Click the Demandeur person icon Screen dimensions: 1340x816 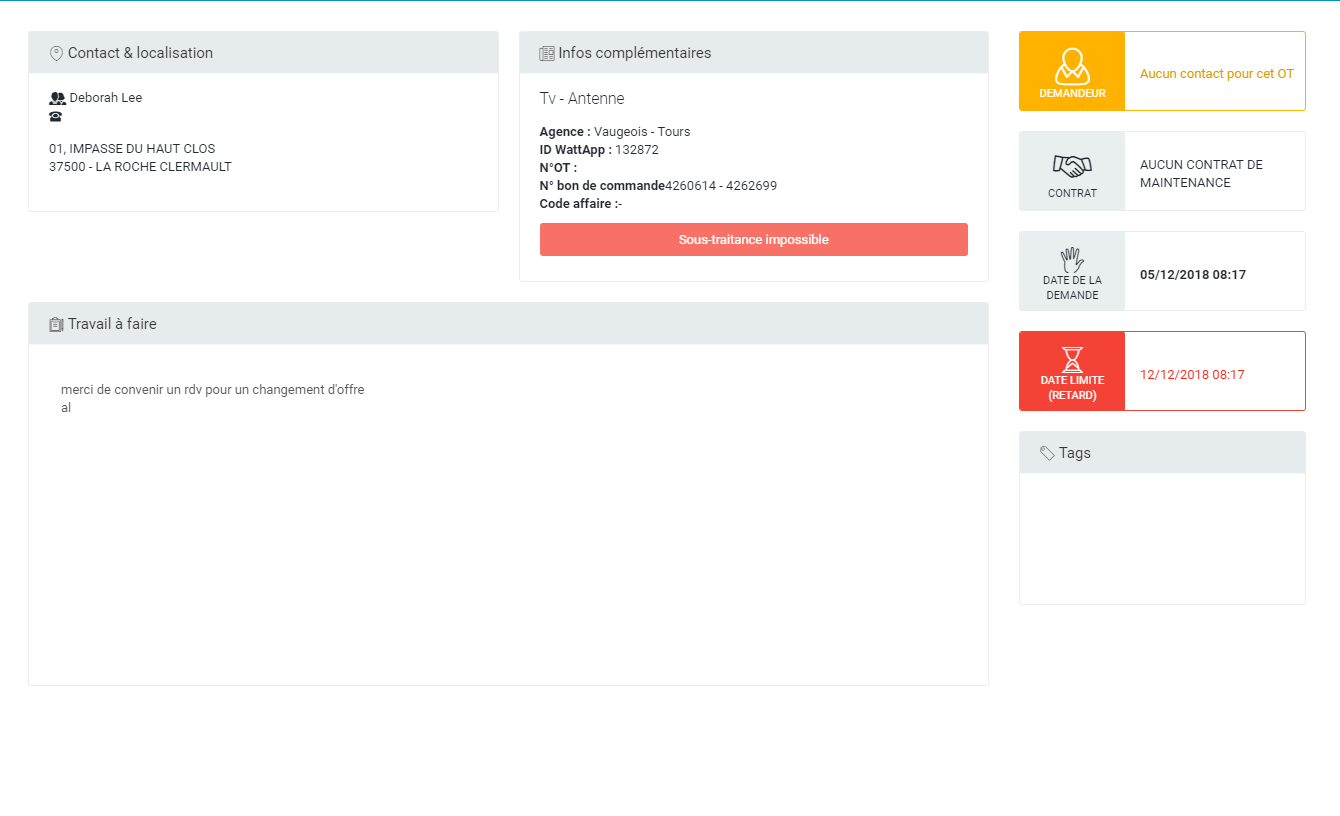pyautogui.click(x=1072, y=66)
